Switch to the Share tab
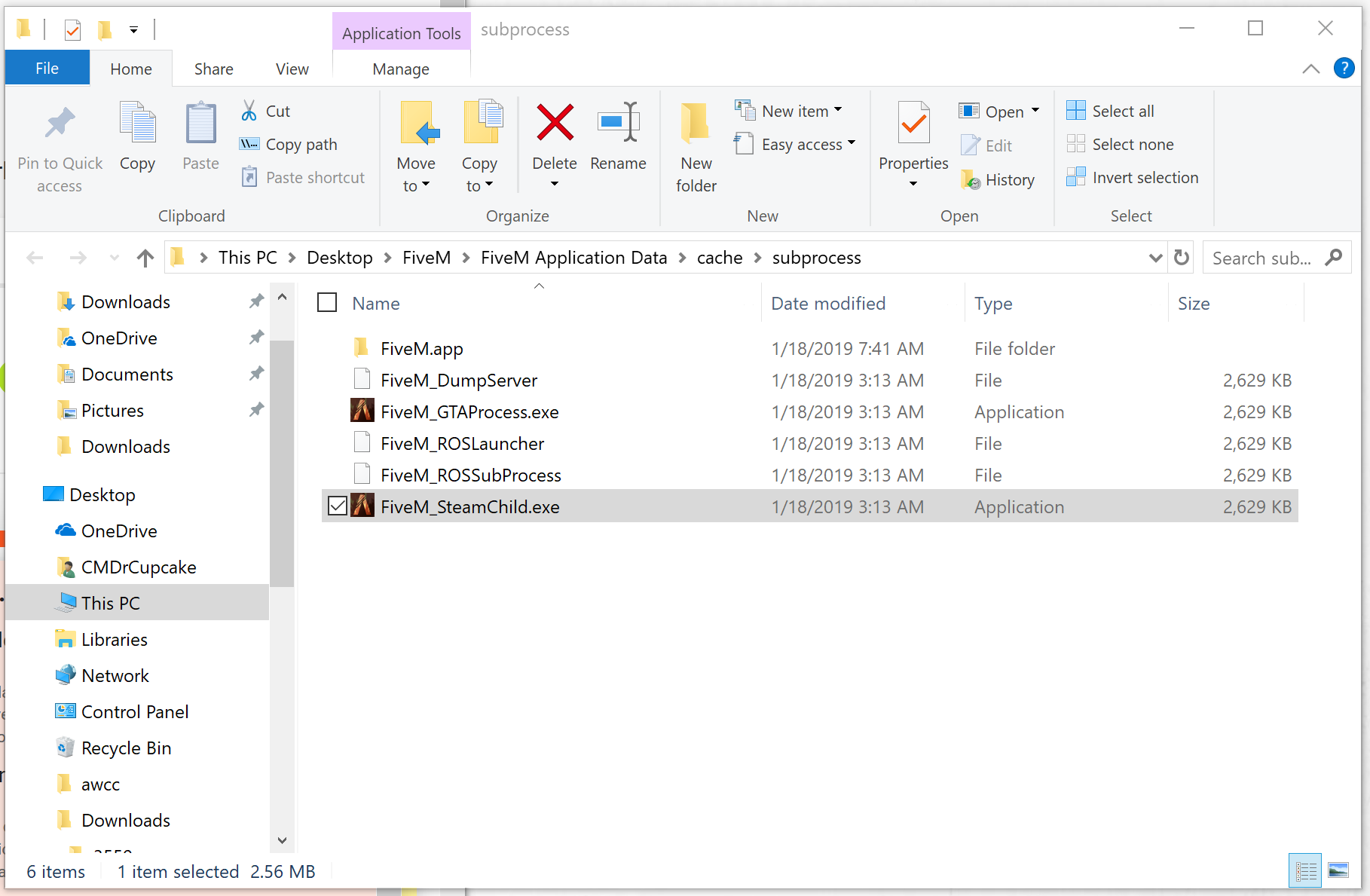The image size is (1370, 896). (214, 69)
